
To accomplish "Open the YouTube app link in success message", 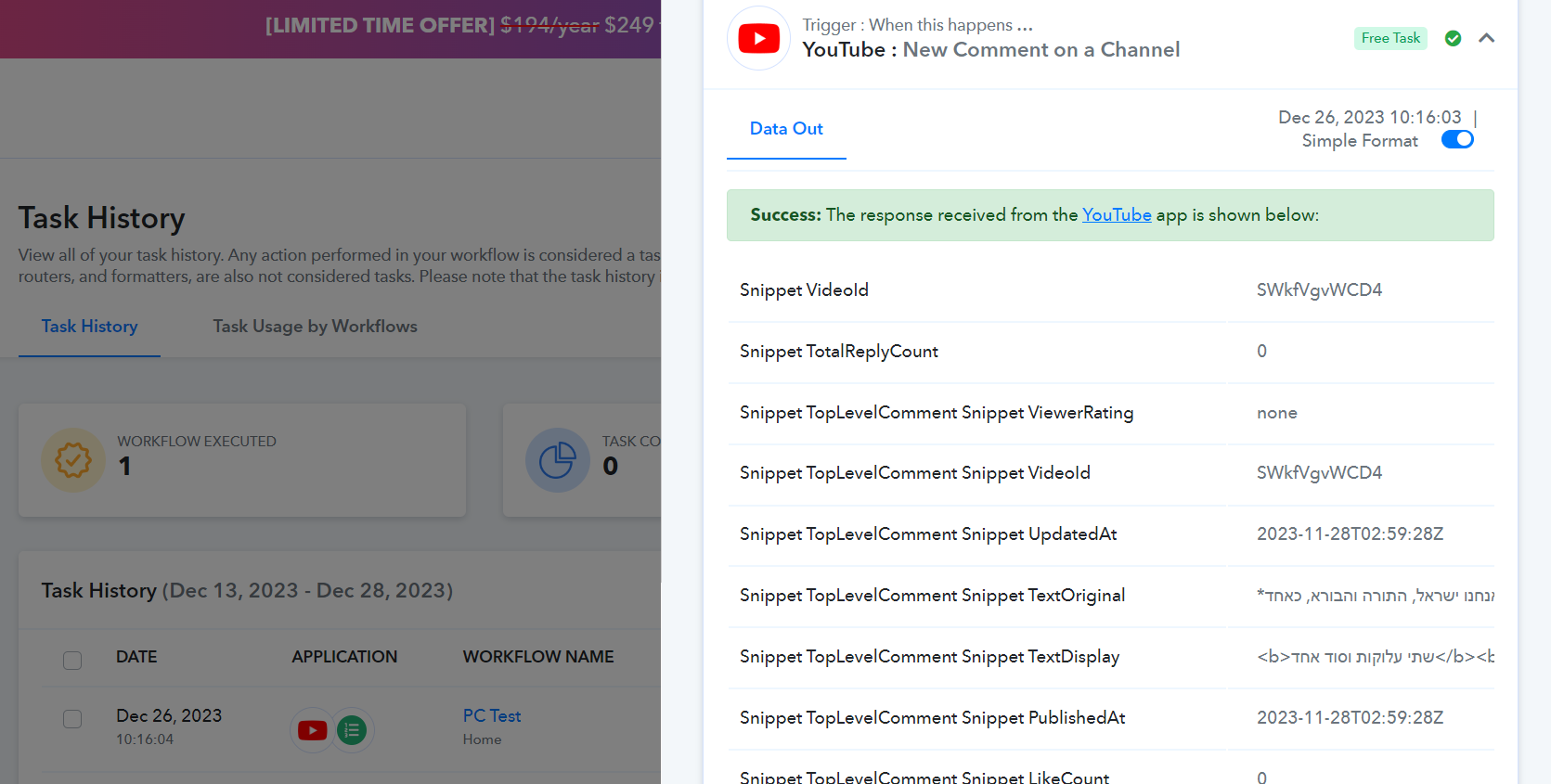I will [1117, 215].
